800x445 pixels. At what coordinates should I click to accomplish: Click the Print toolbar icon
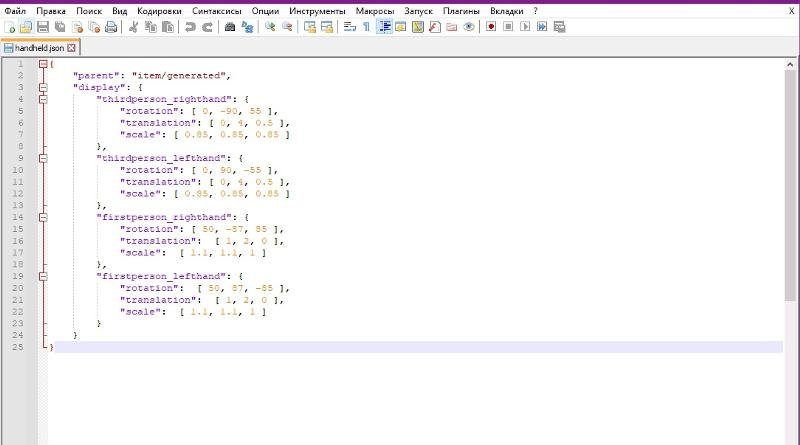pyautogui.click(x=110, y=27)
